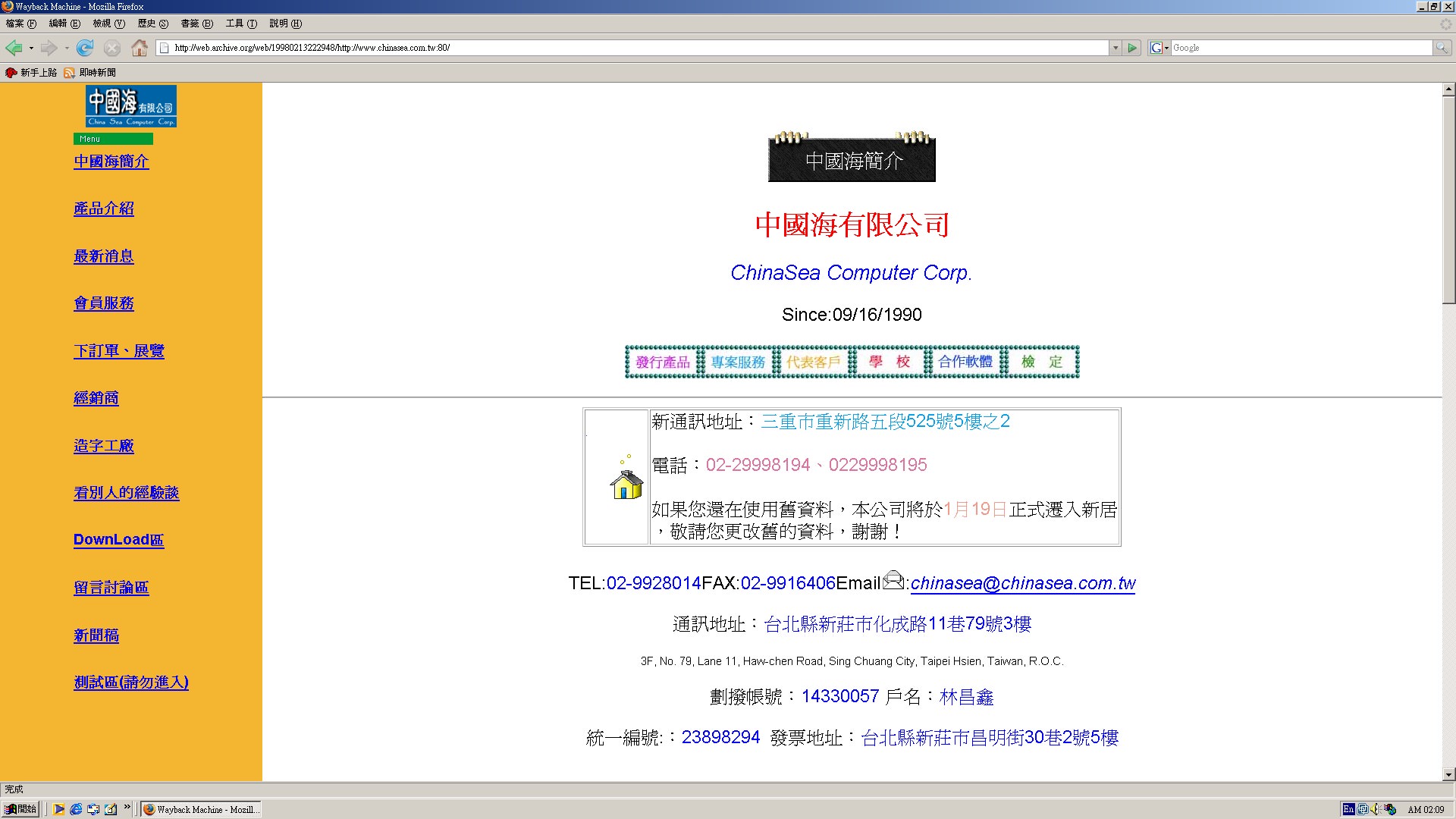1456x819 pixels.
Task: Click the 即時新聞 RSS bookmark
Action: (90, 73)
